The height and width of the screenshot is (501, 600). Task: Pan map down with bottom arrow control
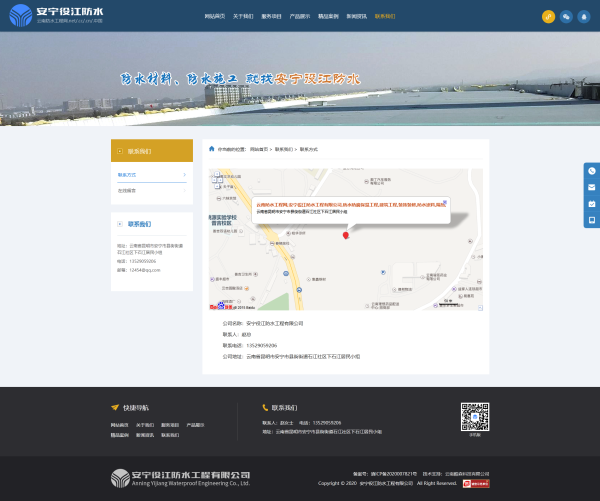pos(217,186)
